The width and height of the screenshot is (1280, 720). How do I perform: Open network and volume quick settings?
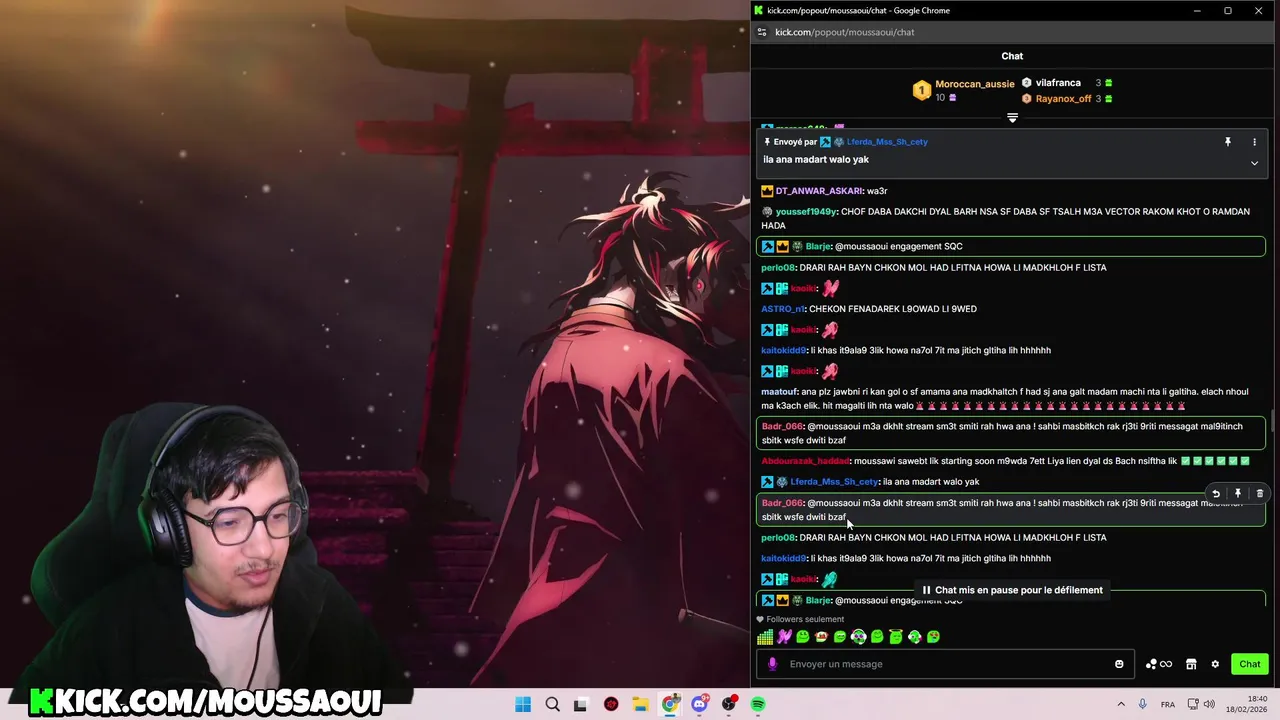point(1203,704)
